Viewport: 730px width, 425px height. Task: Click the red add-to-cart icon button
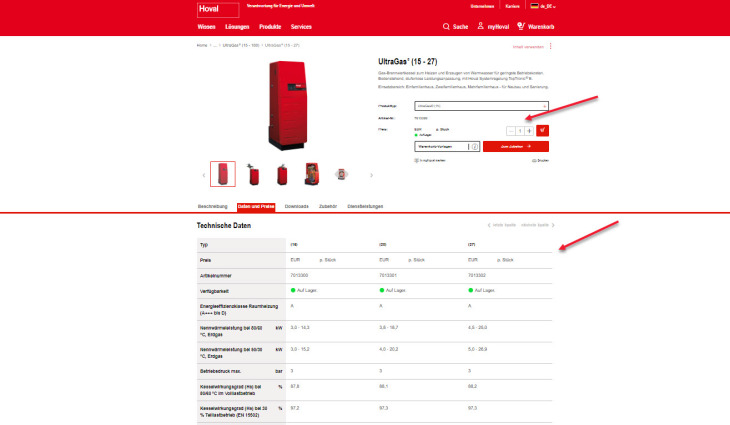tap(543, 131)
